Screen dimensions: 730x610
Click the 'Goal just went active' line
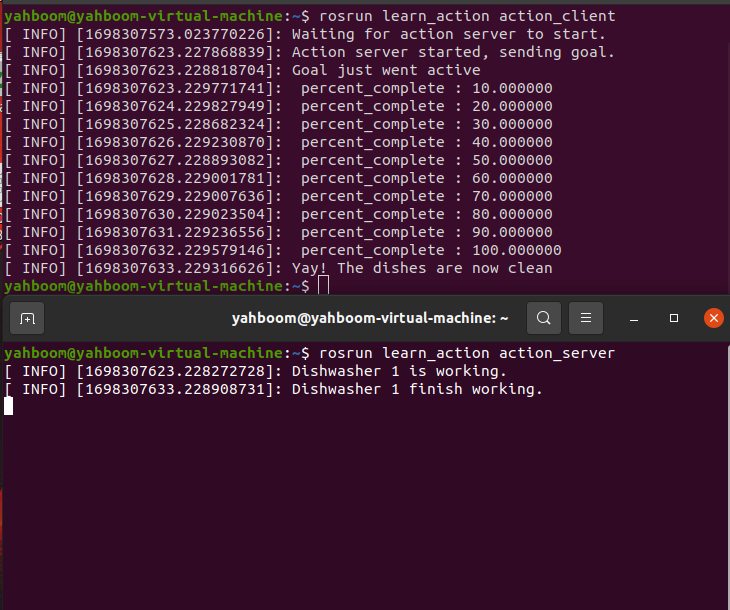242,70
